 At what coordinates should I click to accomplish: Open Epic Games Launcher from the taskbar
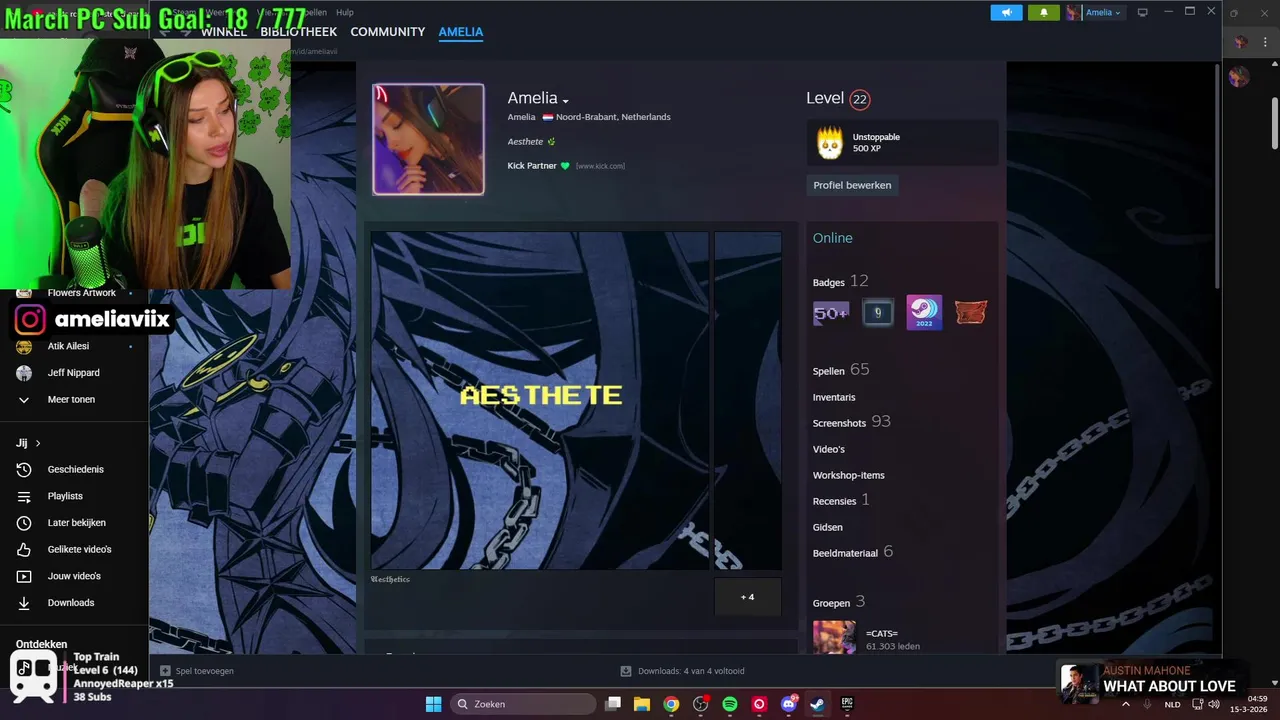[847, 704]
